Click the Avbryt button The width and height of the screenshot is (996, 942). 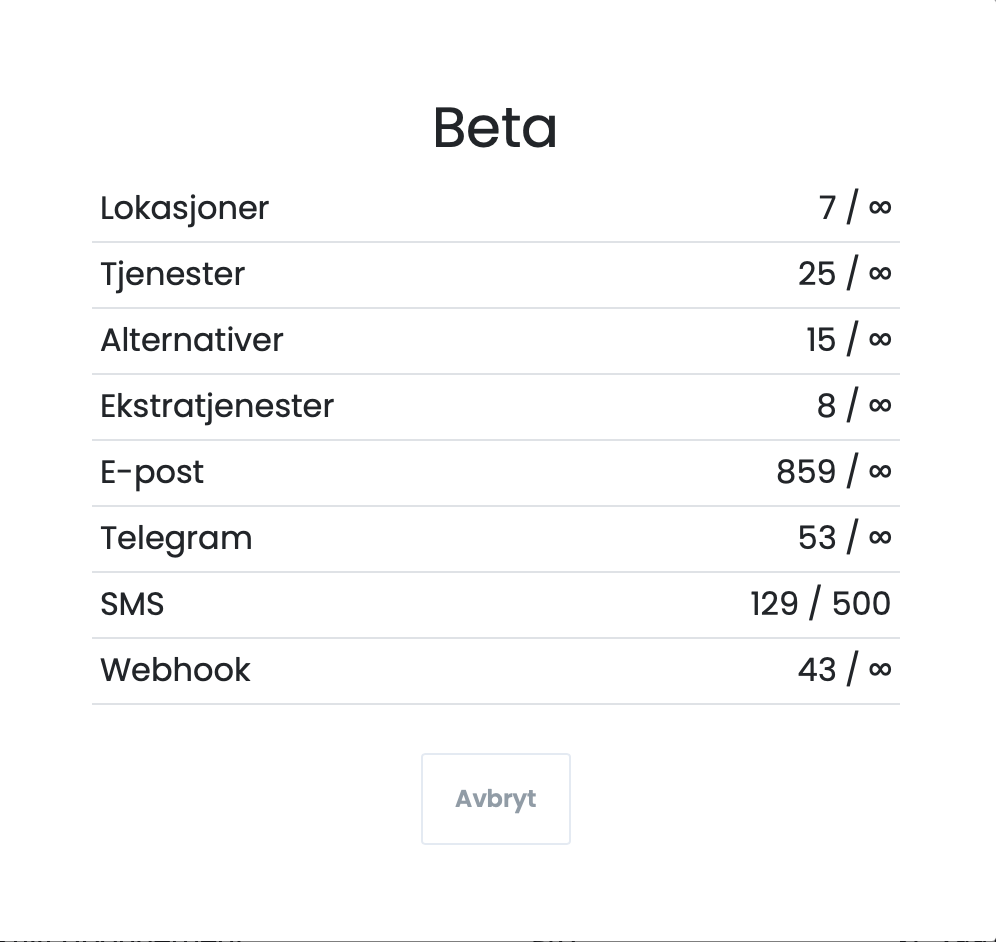coord(496,799)
